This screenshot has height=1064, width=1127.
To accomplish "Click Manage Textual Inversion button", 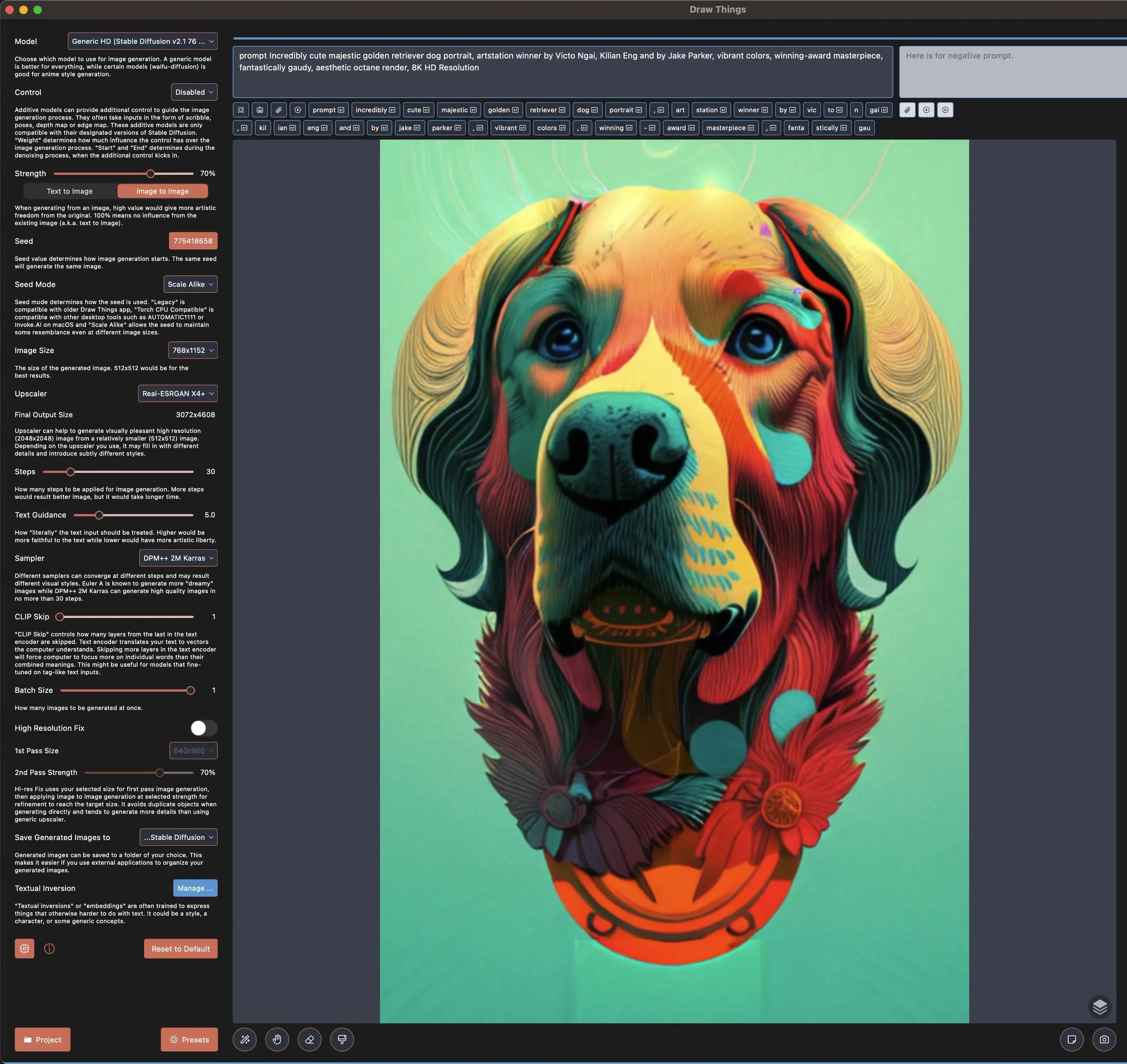I will click(194, 888).
